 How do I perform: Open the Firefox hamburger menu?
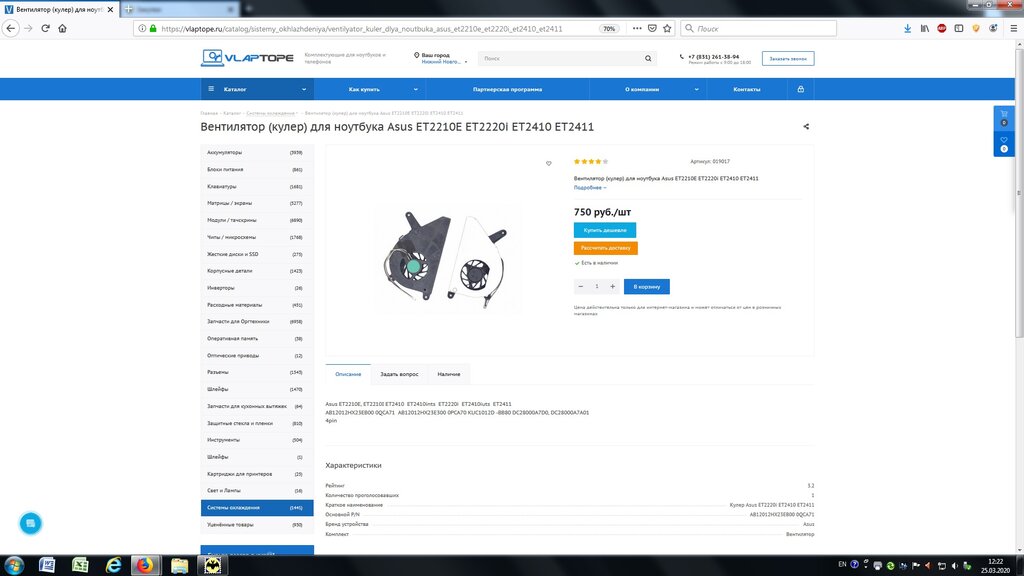pos(1013,29)
